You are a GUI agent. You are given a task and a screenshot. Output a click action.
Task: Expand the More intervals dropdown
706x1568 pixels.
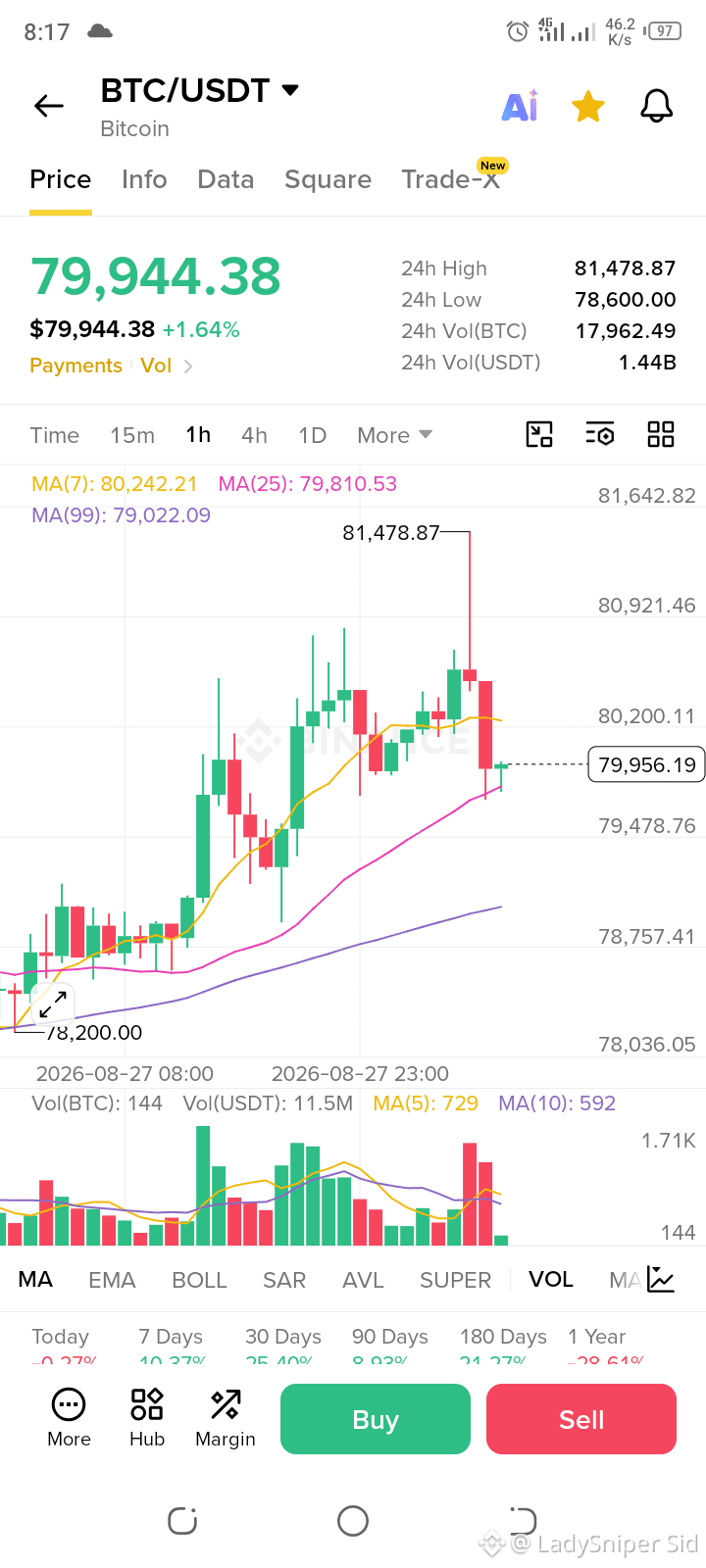pos(394,435)
